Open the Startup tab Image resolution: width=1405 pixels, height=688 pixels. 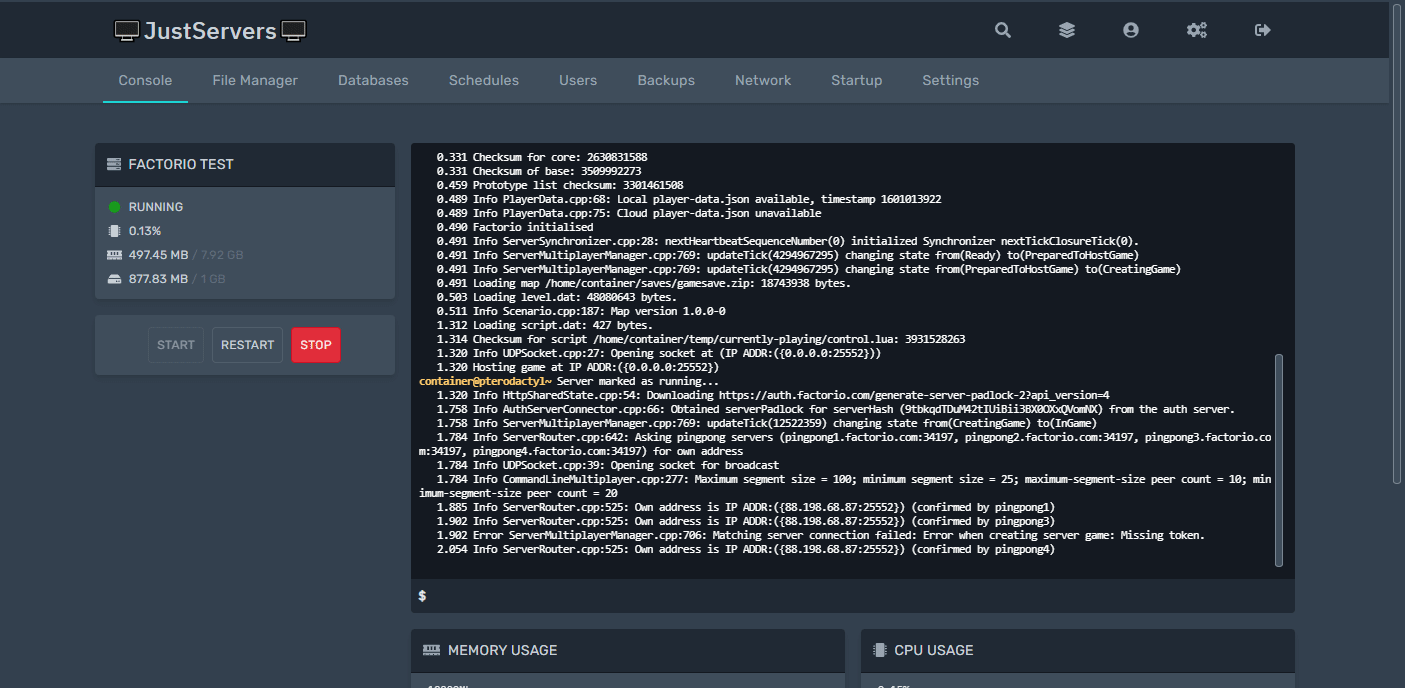coord(857,80)
